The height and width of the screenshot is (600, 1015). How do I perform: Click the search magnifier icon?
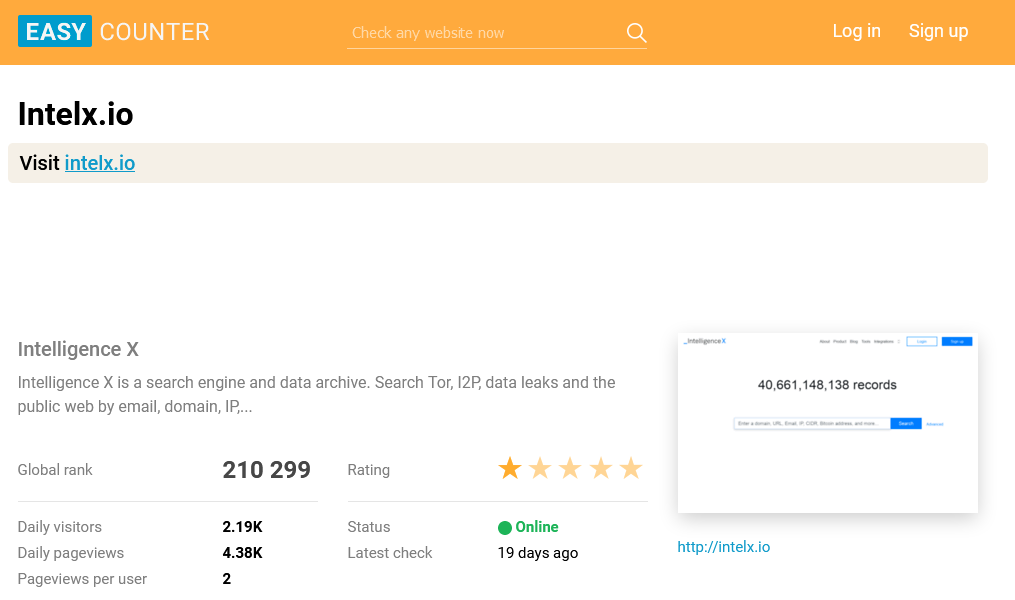636,32
